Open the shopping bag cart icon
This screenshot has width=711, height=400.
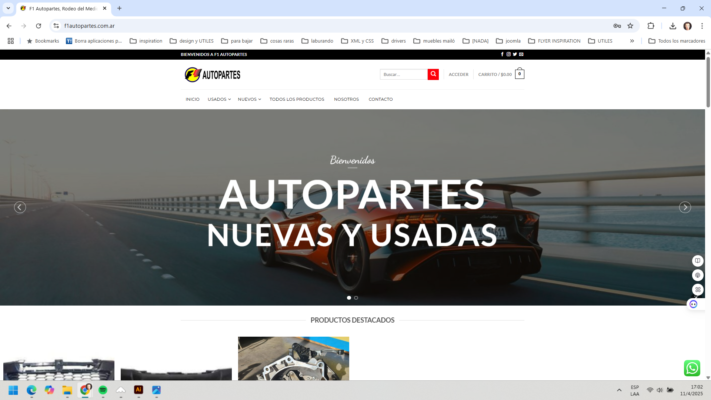click(520, 73)
